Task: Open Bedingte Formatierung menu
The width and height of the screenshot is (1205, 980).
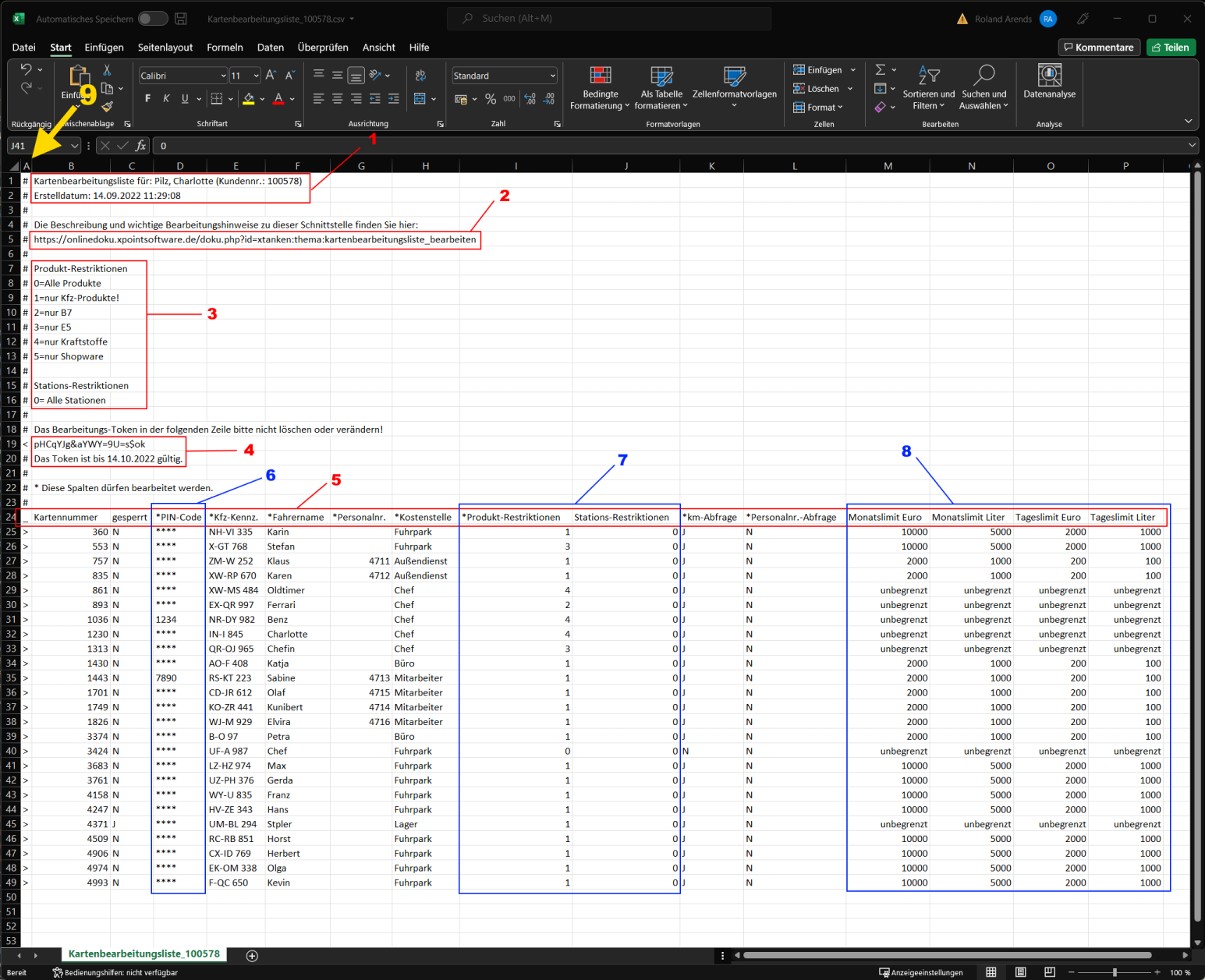Action: click(600, 88)
